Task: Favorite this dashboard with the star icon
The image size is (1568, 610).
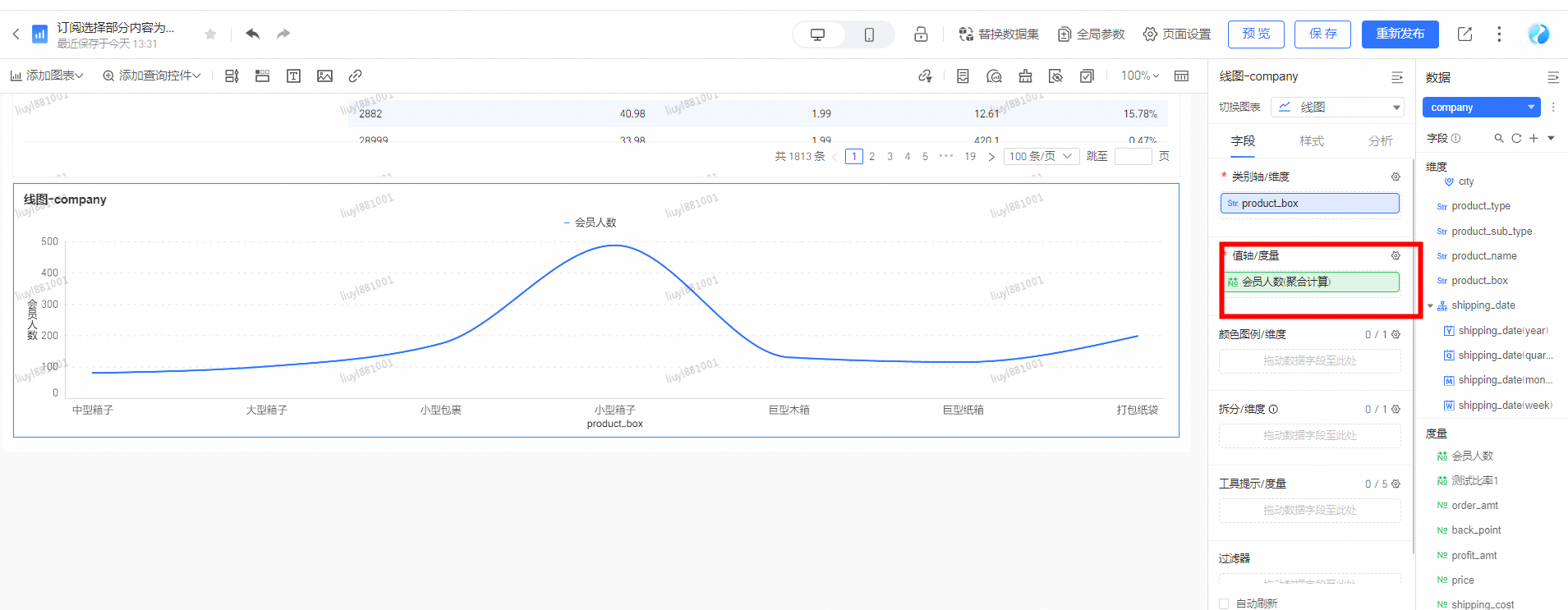Action: [210, 34]
